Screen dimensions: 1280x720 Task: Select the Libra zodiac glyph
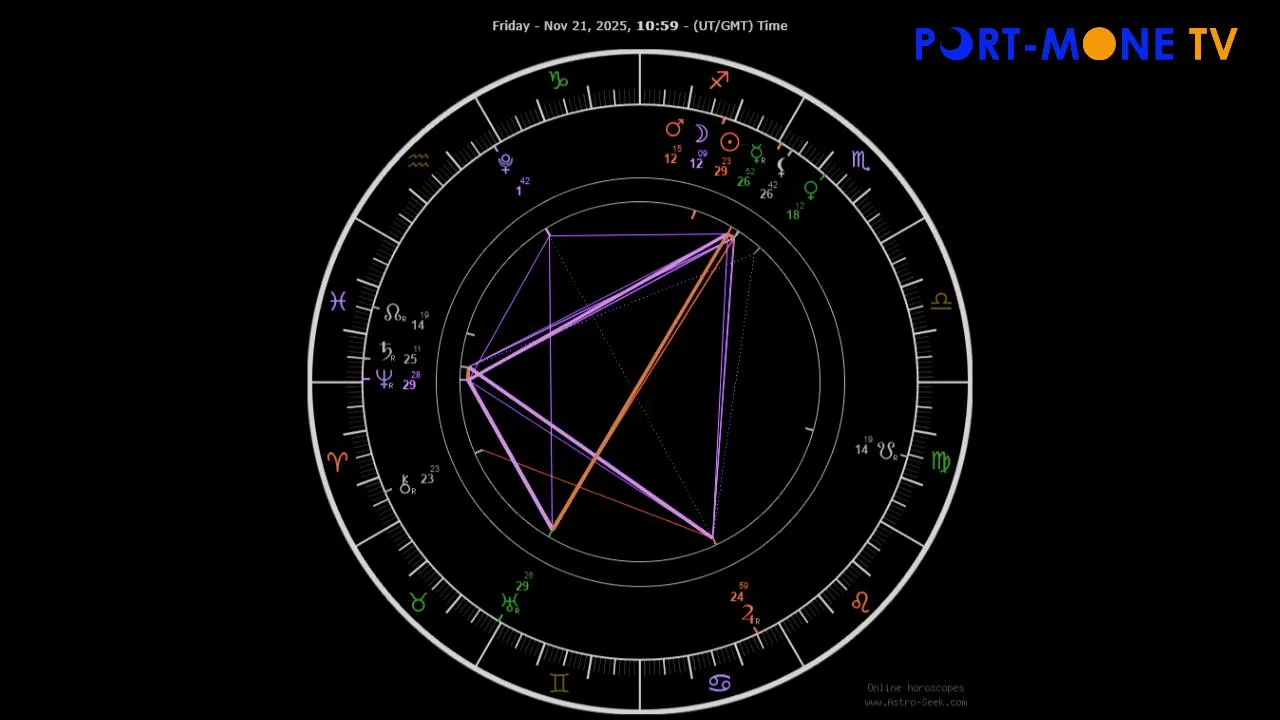tap(941, 300)
